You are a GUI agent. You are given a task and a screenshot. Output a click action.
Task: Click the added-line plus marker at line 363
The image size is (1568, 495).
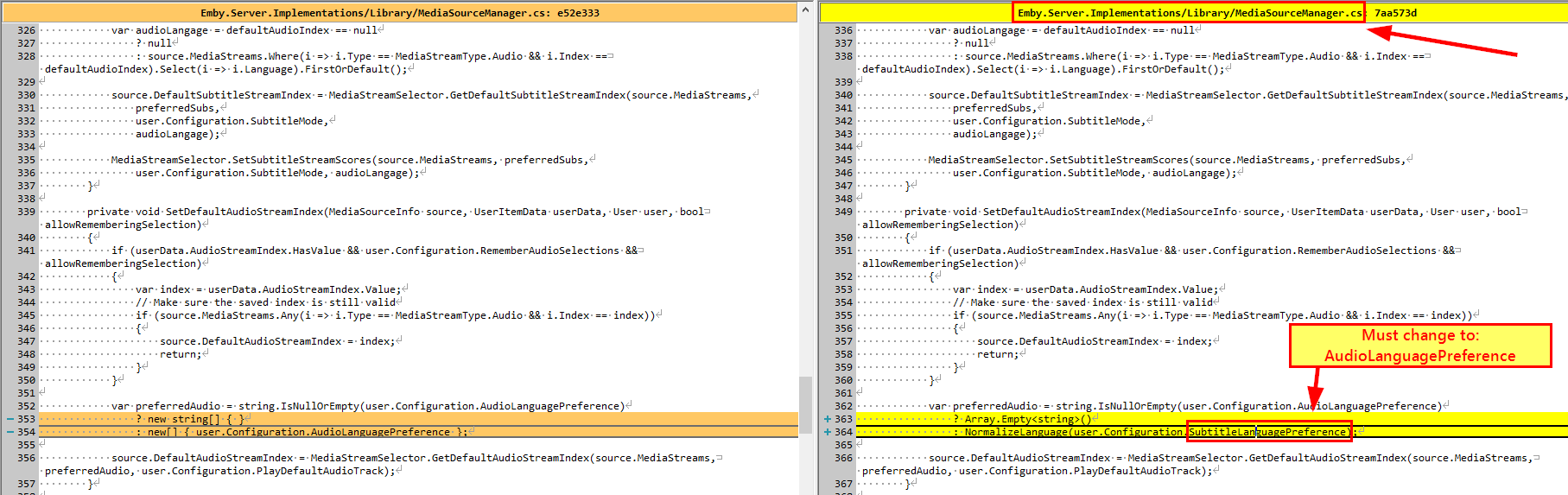coord(828,419)
